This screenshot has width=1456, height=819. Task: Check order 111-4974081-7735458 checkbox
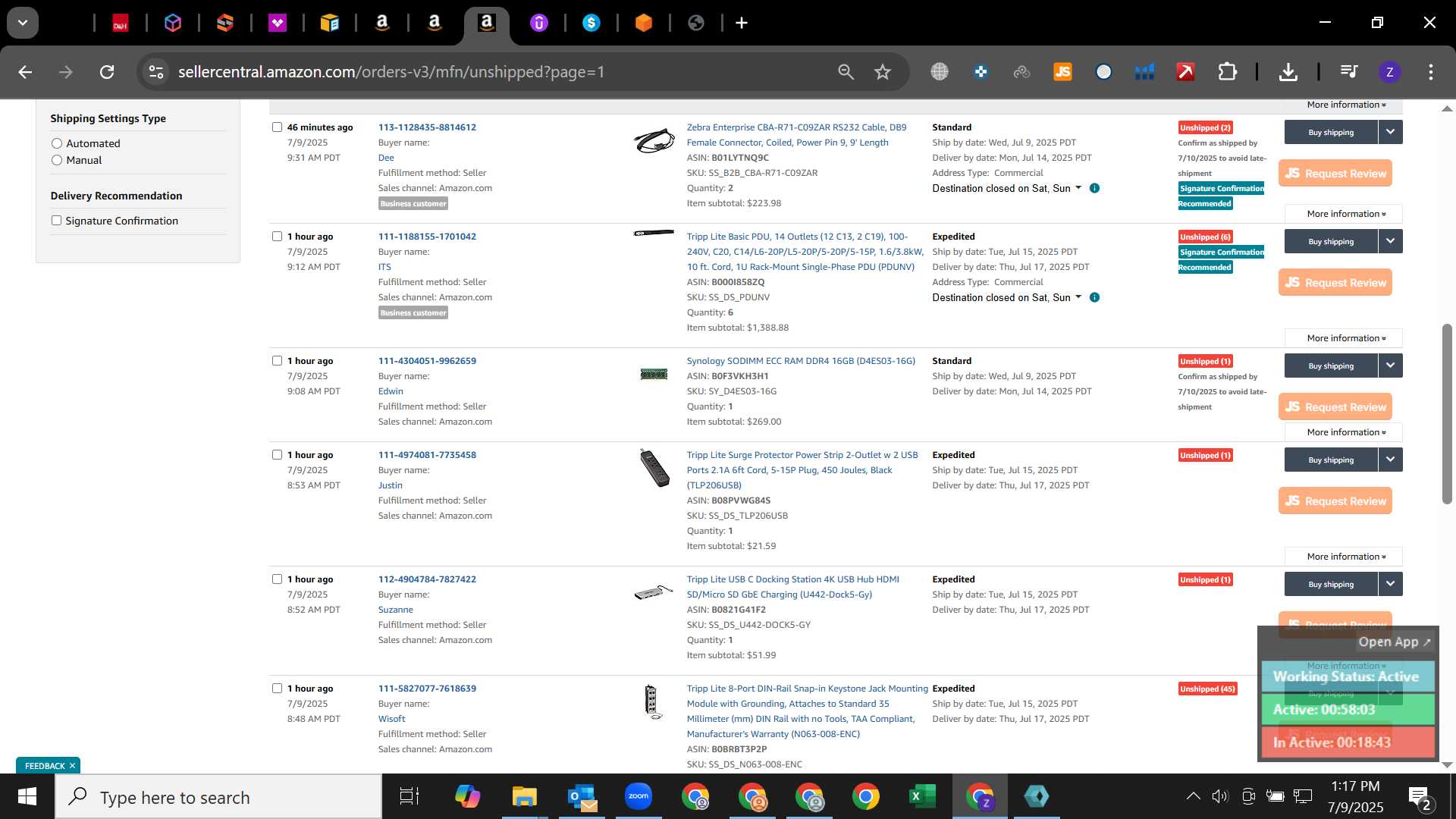[277, 455]
